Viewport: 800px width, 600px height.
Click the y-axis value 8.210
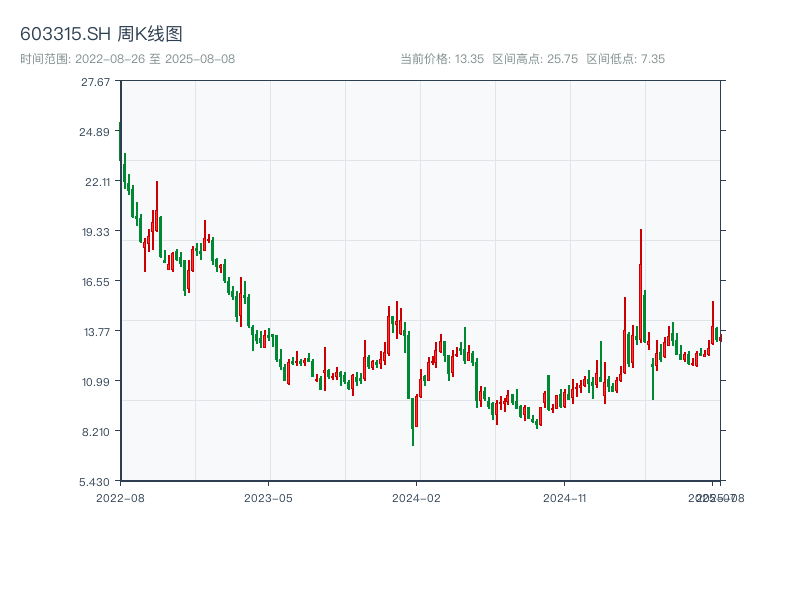[96, 432]
